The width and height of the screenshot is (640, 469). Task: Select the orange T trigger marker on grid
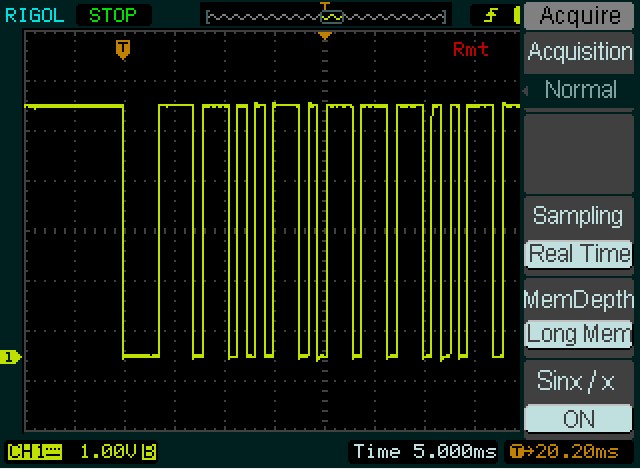[123, 49]
